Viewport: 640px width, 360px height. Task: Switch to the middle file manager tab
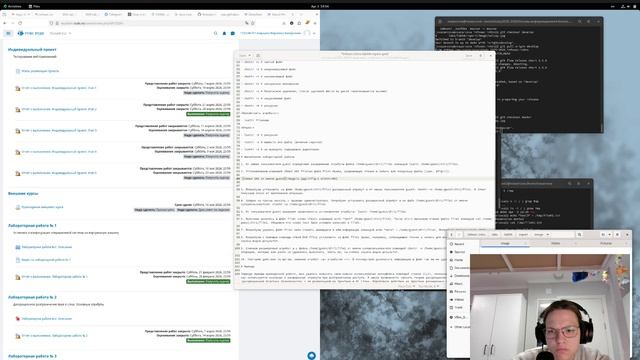pyautogui.click(x=556, y=243)
